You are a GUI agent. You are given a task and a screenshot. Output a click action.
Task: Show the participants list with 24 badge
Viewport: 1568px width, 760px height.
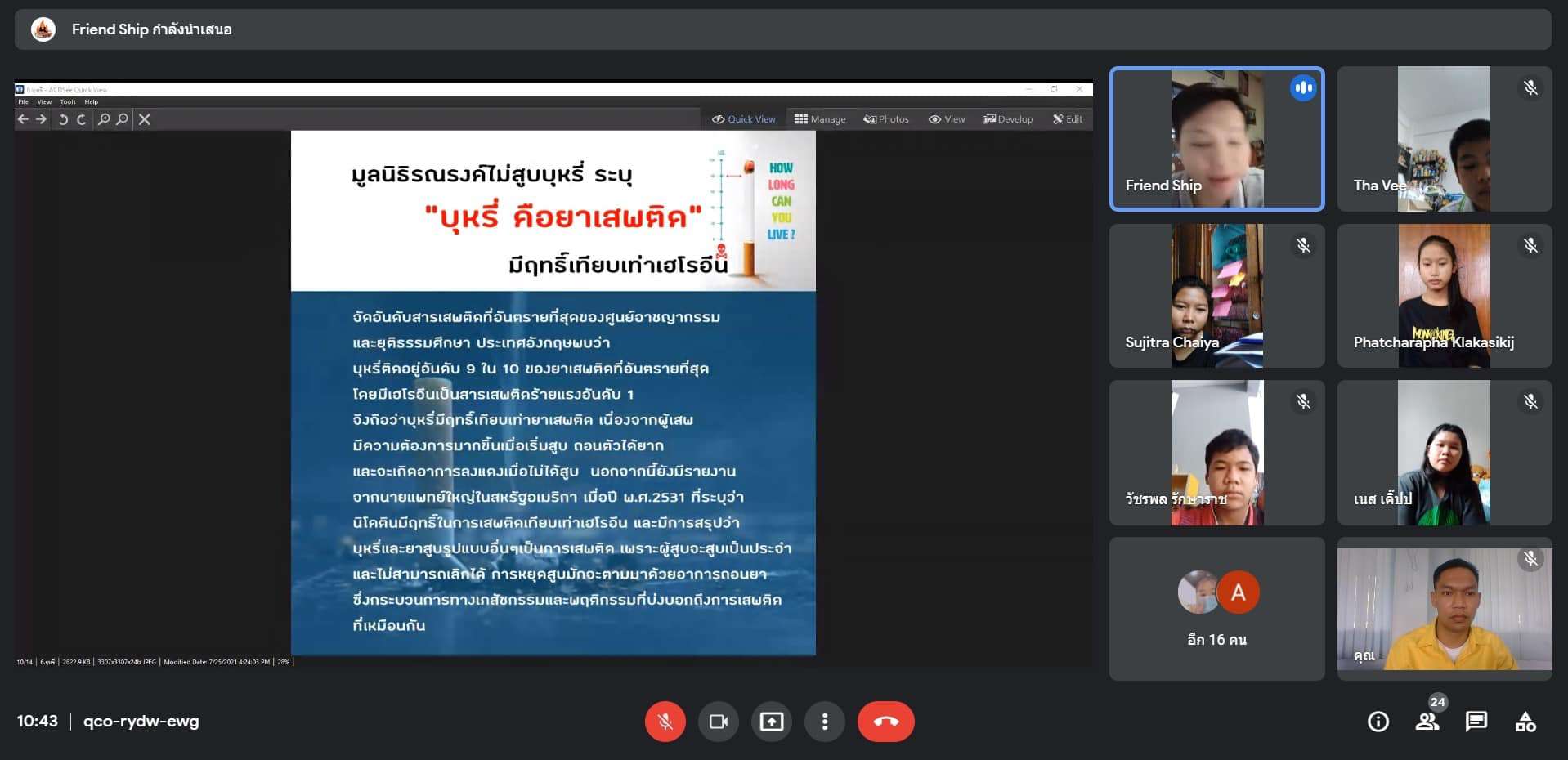(1427, 722)
